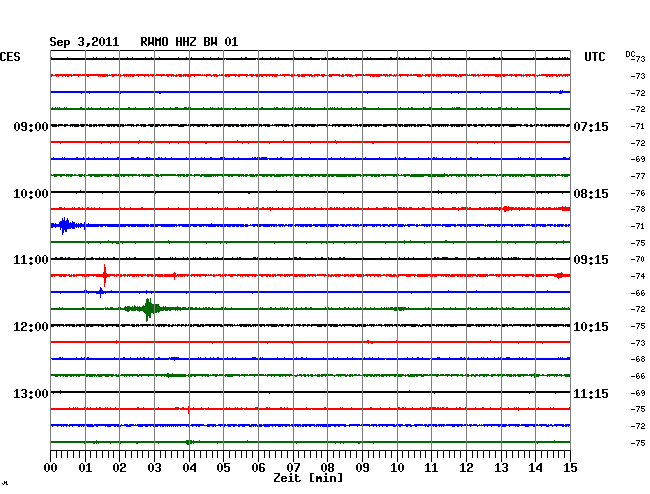This screenshot has height=494, width=650.
Task: Click the DC value -68
Action: click(x=638, y=359)
